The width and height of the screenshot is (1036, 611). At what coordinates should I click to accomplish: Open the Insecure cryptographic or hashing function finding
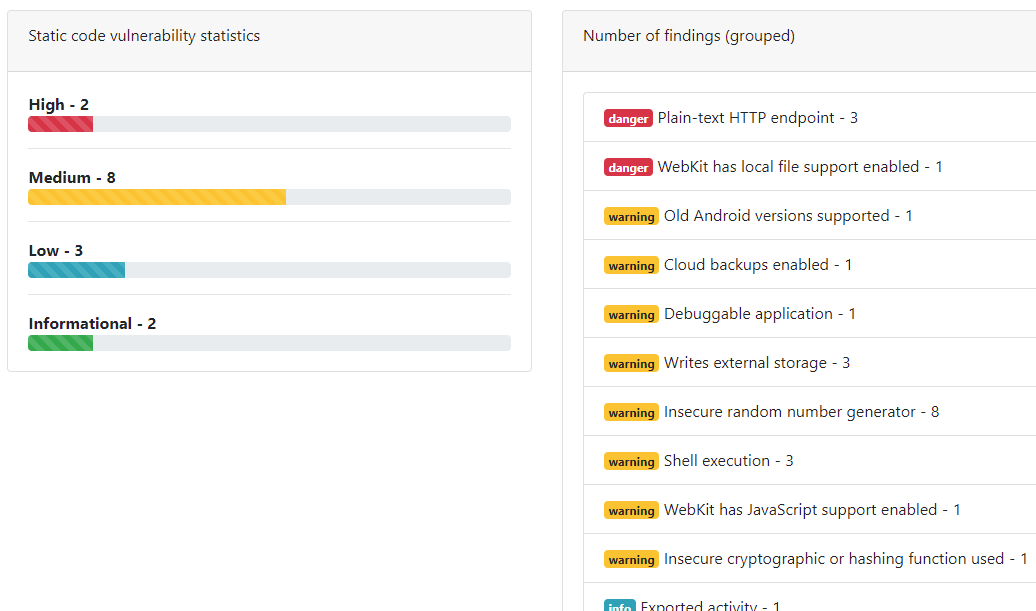tap(845, 559)
